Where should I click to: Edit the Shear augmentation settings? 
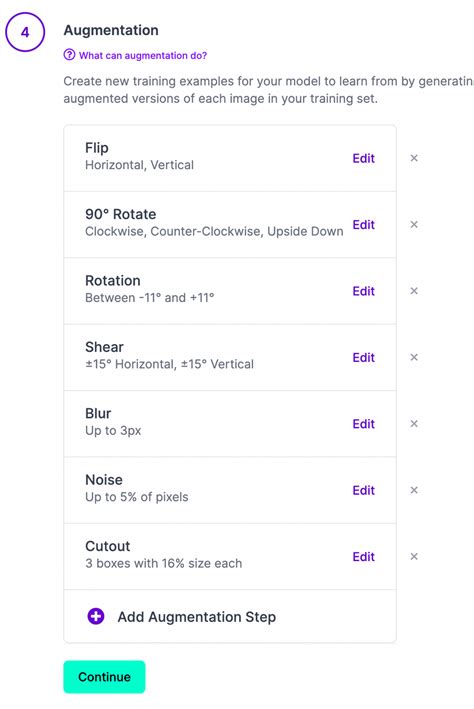click(364, 357)
